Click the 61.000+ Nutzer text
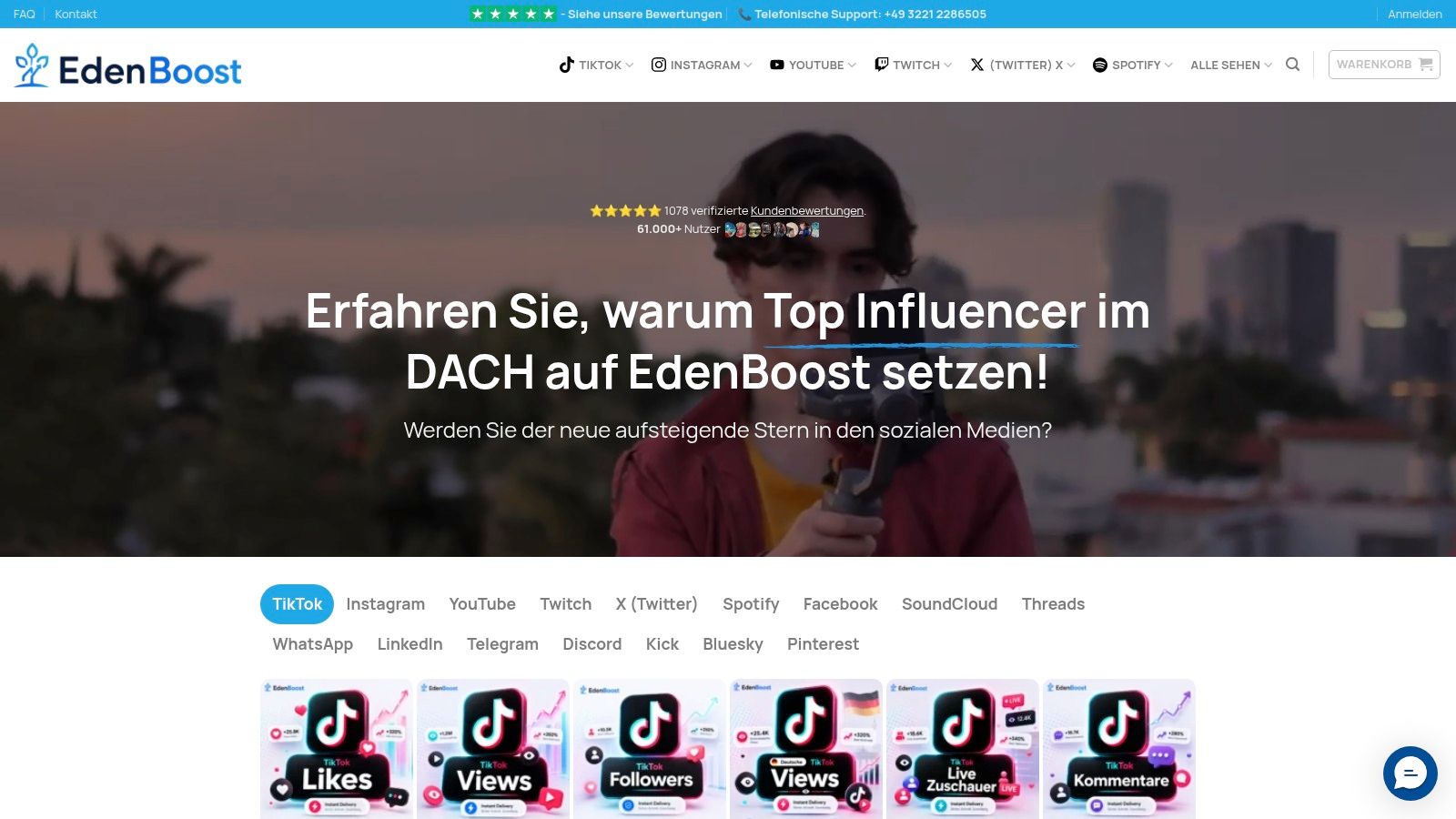Screen dimensions: 1456x819 click(x=678, y=229)
